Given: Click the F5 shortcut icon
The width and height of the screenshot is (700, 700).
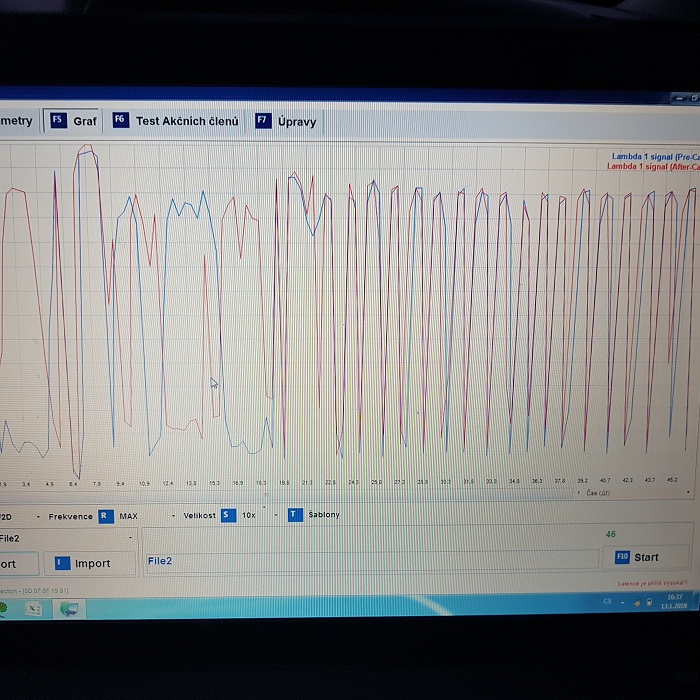Looking at the screenshot, I should click(x=58, y=120).
